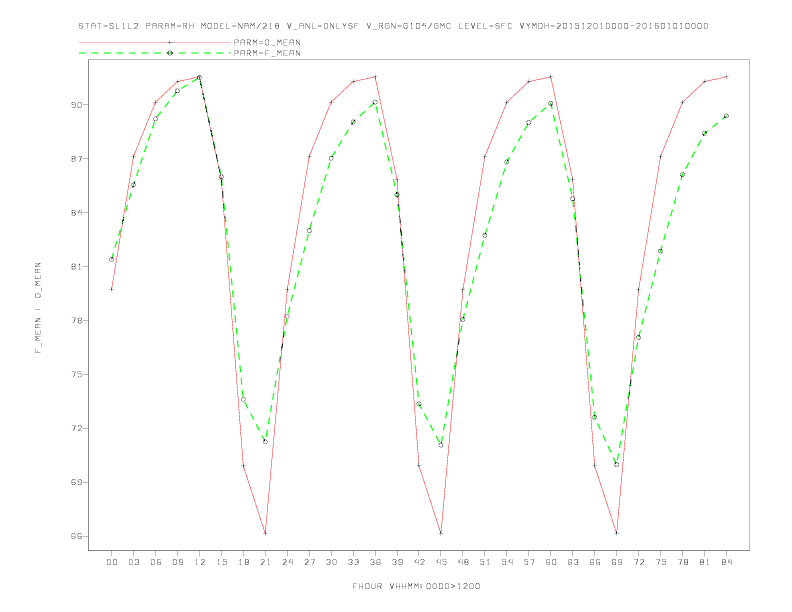This screenshot has width=792, height=612.
Task: Click the x-axis tick label 54
Action: 507,562
